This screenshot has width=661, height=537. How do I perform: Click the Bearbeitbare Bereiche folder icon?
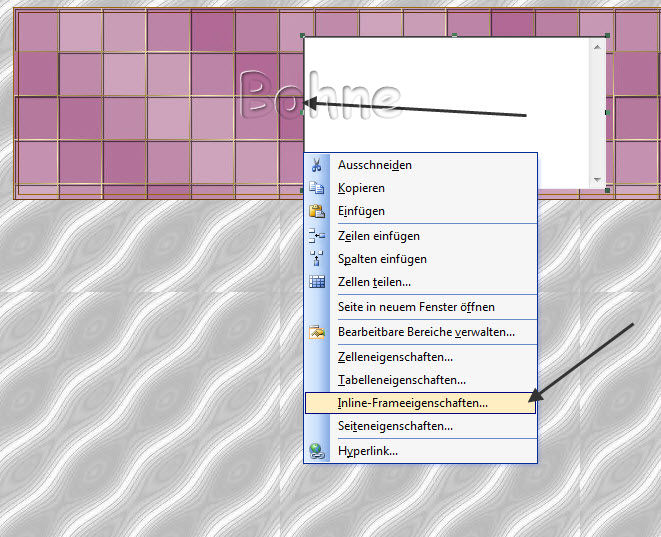pyautogui.click(x=317, y=332)
